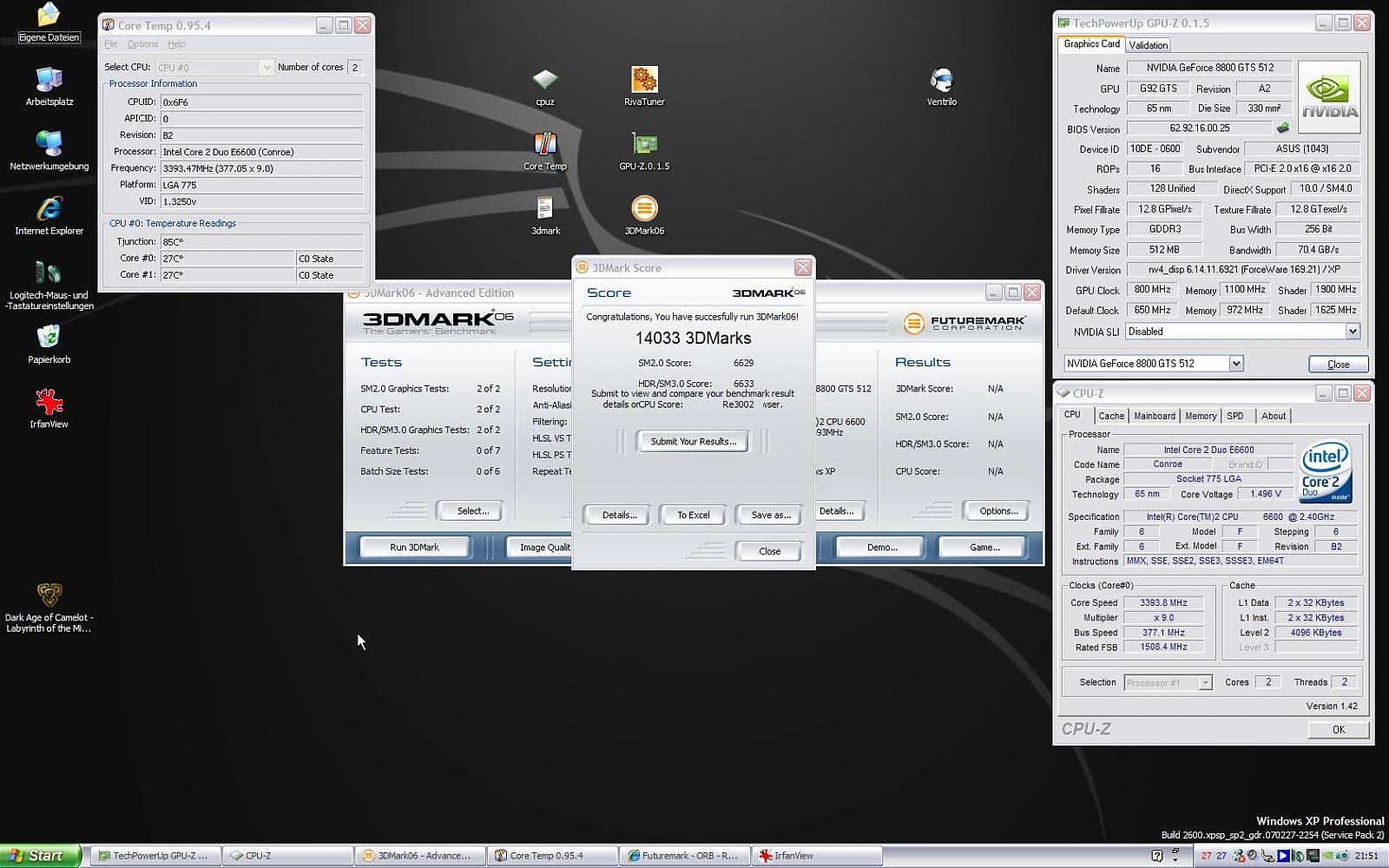Click the NVIDIA logo in GPU-Z
The width and height of the screenshot is (1389, 868).
click(x=1329, y=96)
